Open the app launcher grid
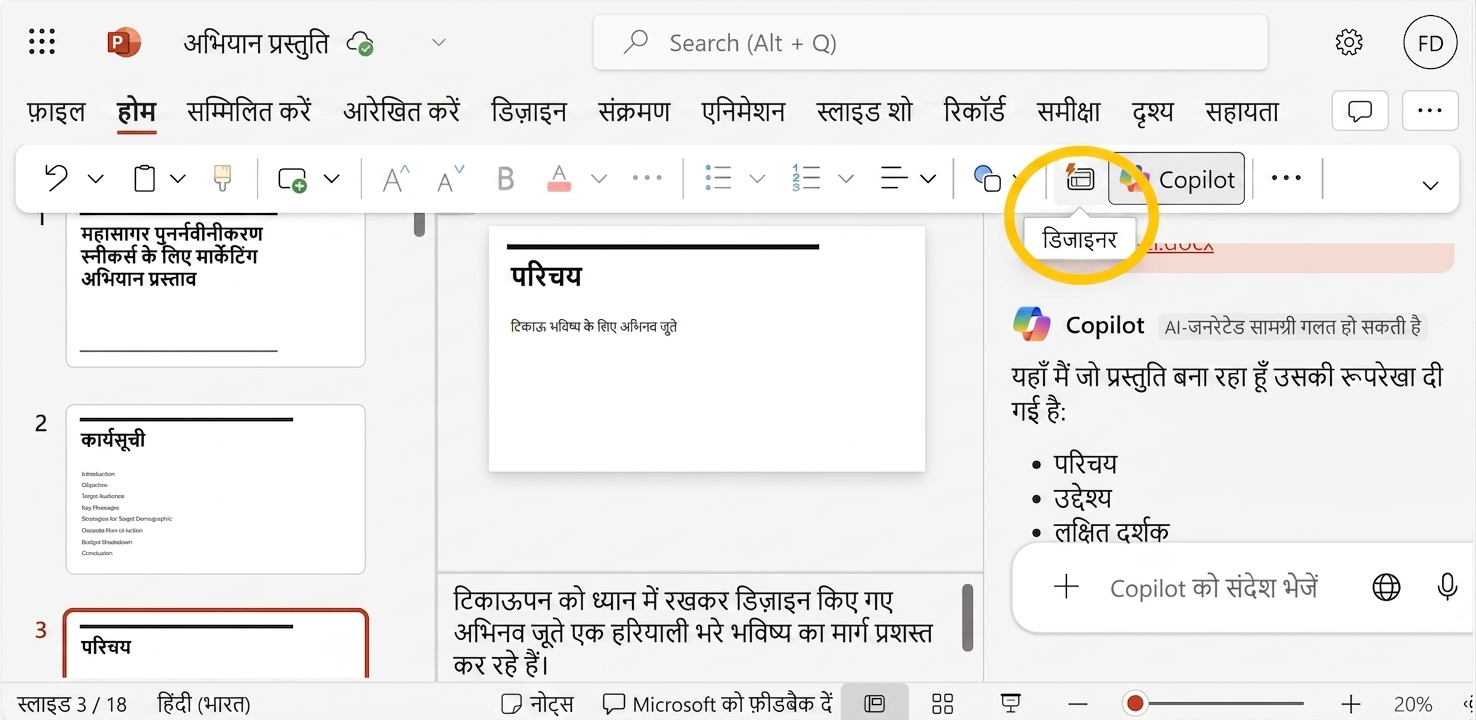Viewport: 1476px width, 720px height. pos(42,42)
